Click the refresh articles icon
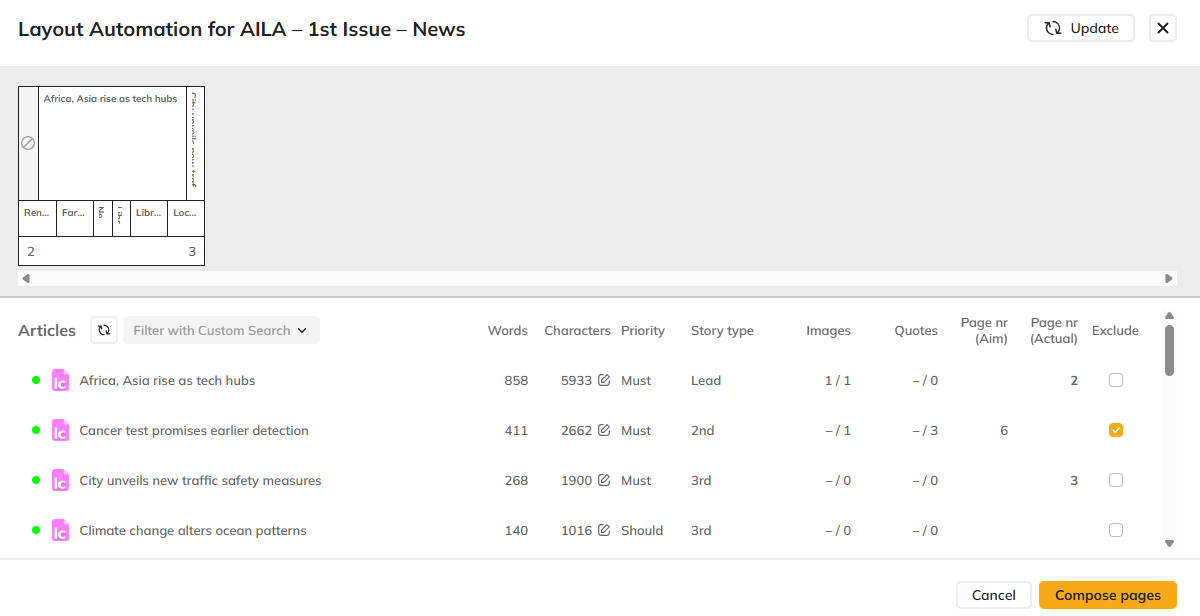 (104, 330)
